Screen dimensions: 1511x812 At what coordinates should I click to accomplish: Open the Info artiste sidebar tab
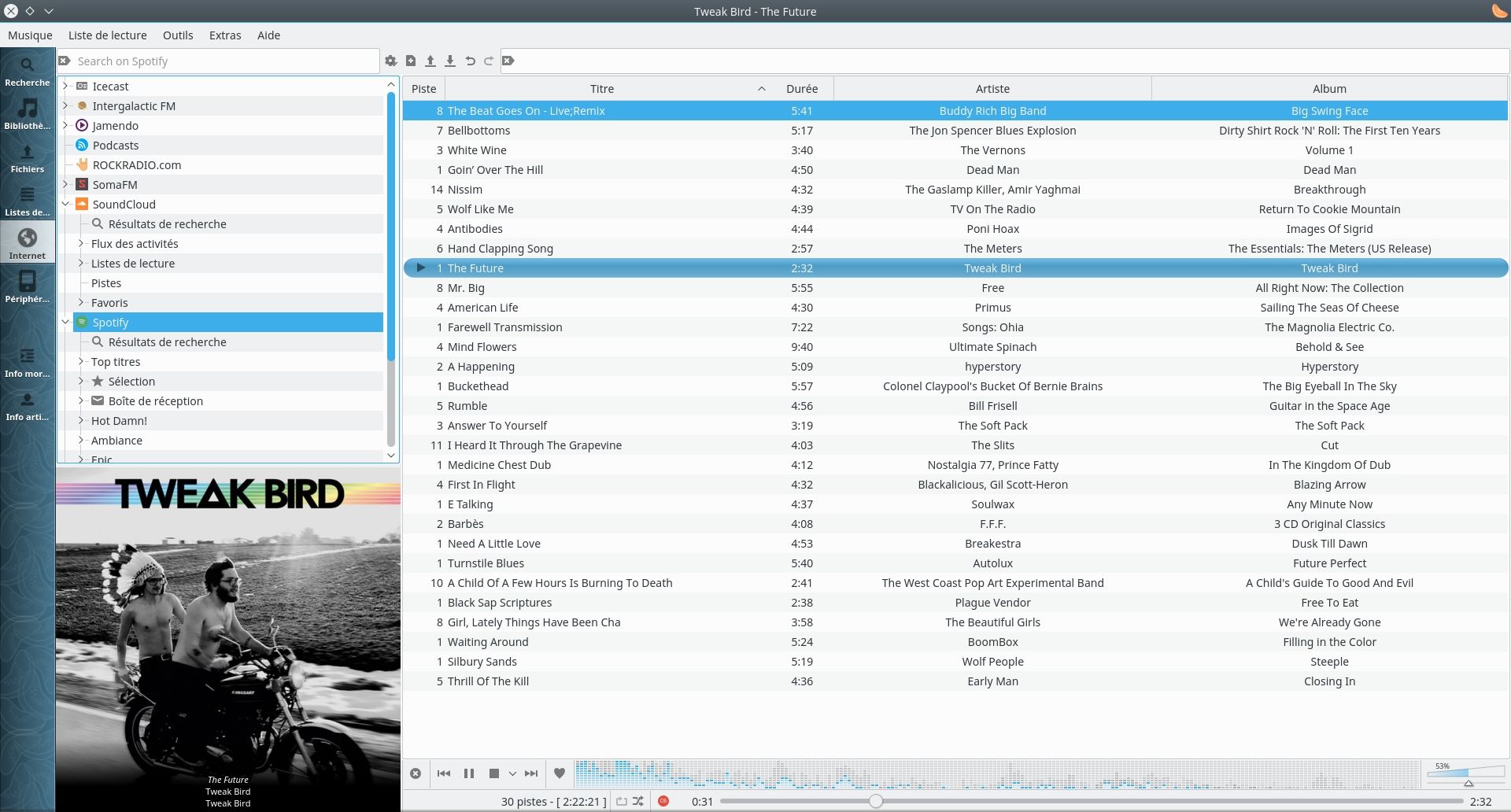[x=28, y=404]
